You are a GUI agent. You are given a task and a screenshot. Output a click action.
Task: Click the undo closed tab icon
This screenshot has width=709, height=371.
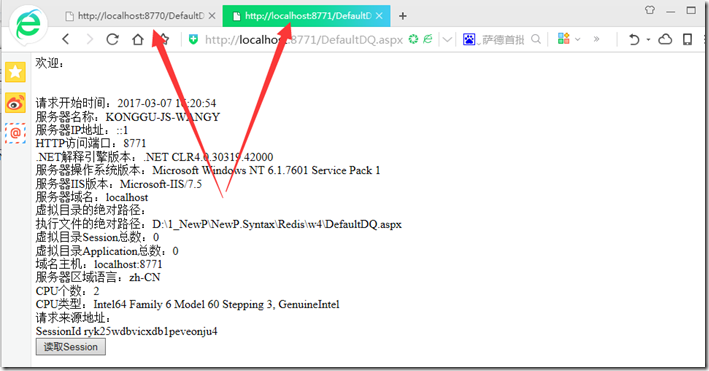click(634, 40)
